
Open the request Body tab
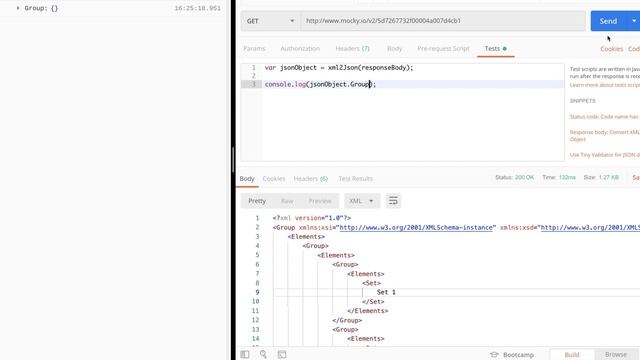pos(394,48)
